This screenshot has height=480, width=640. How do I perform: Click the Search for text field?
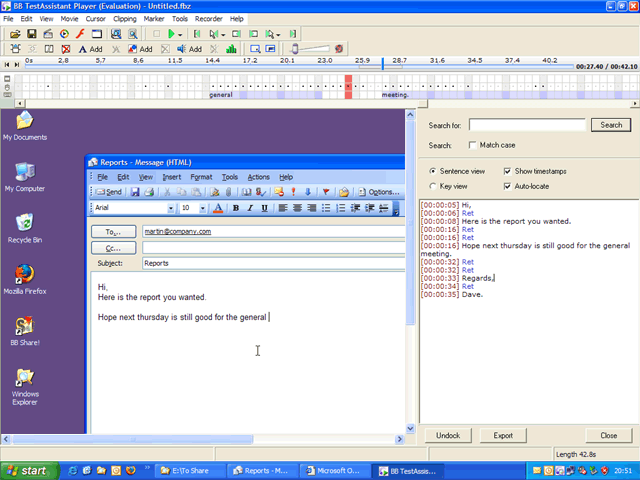point(526,125)
